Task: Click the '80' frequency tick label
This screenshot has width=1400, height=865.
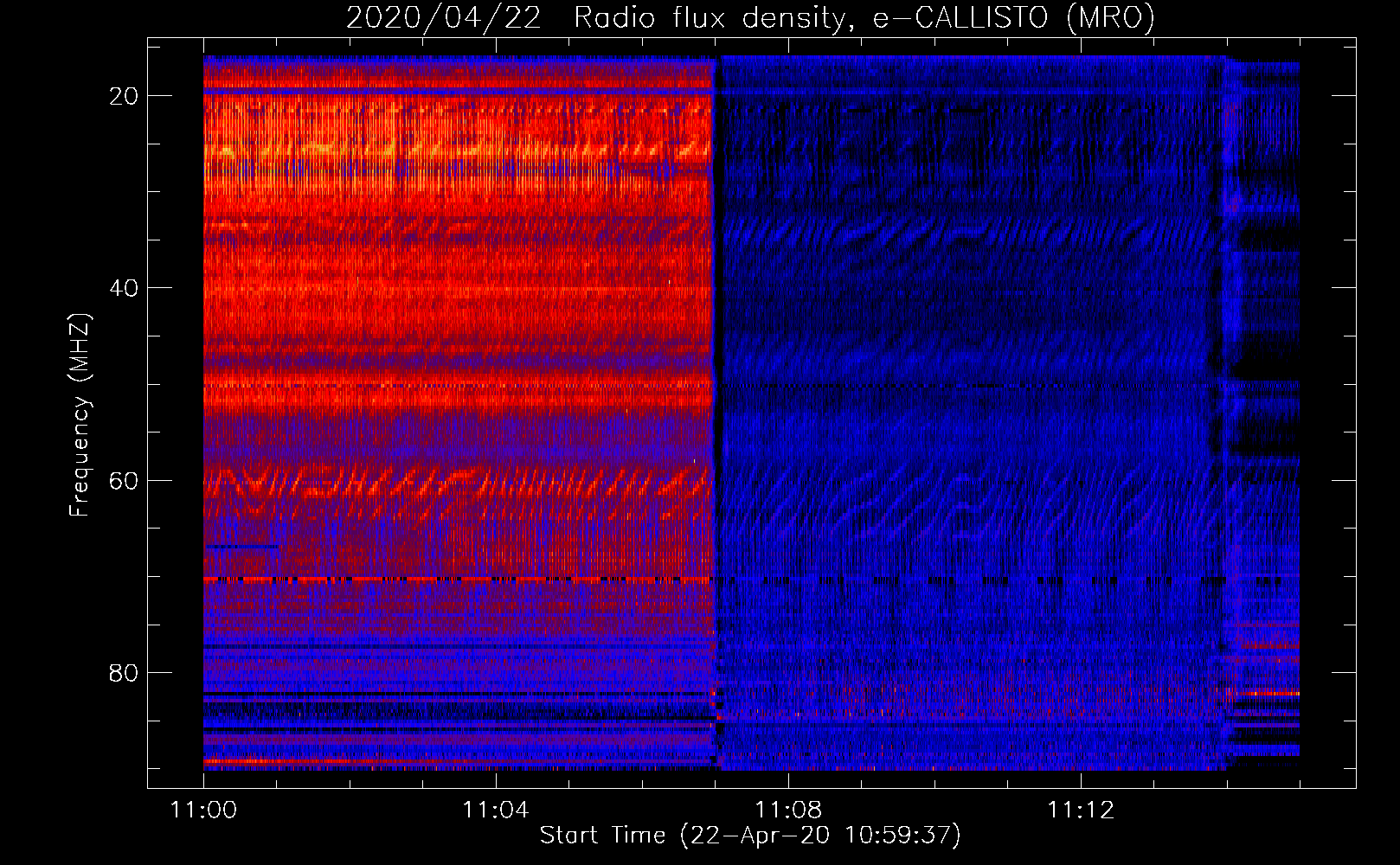Action: click(x=124, y=673)
